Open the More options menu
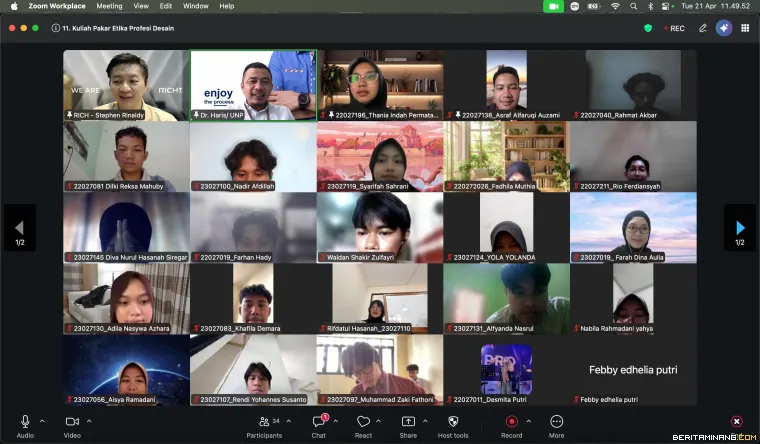The height and width of the screenshot is (444, 760). pos(556,422)
